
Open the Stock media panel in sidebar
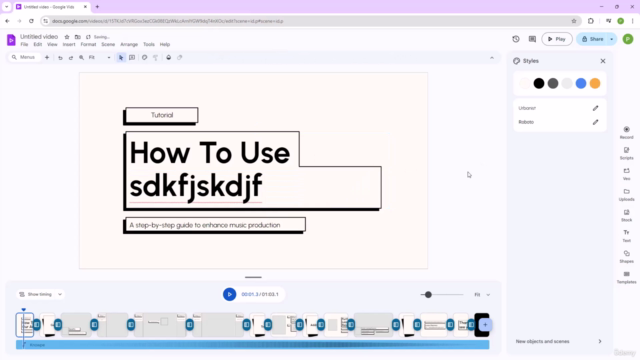pos(627,216)
